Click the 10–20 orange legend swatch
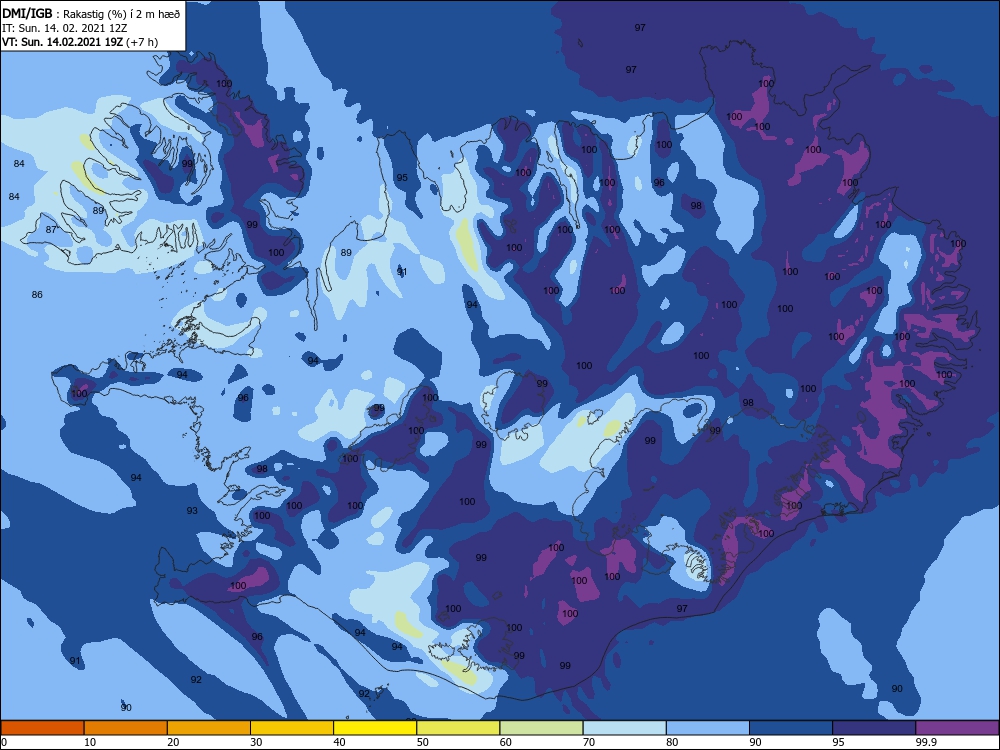 tap(126, 728)
